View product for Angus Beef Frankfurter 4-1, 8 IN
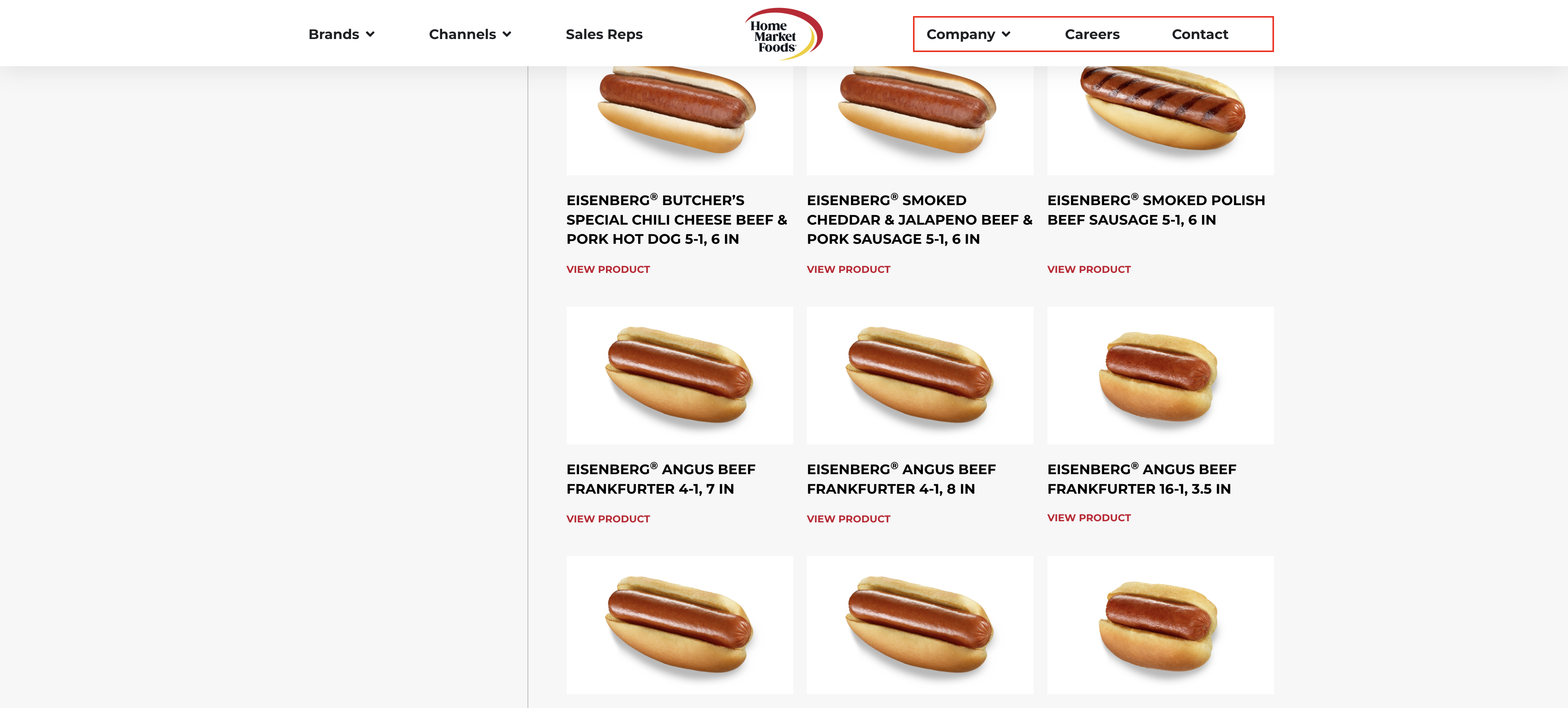 pos(849,519)
